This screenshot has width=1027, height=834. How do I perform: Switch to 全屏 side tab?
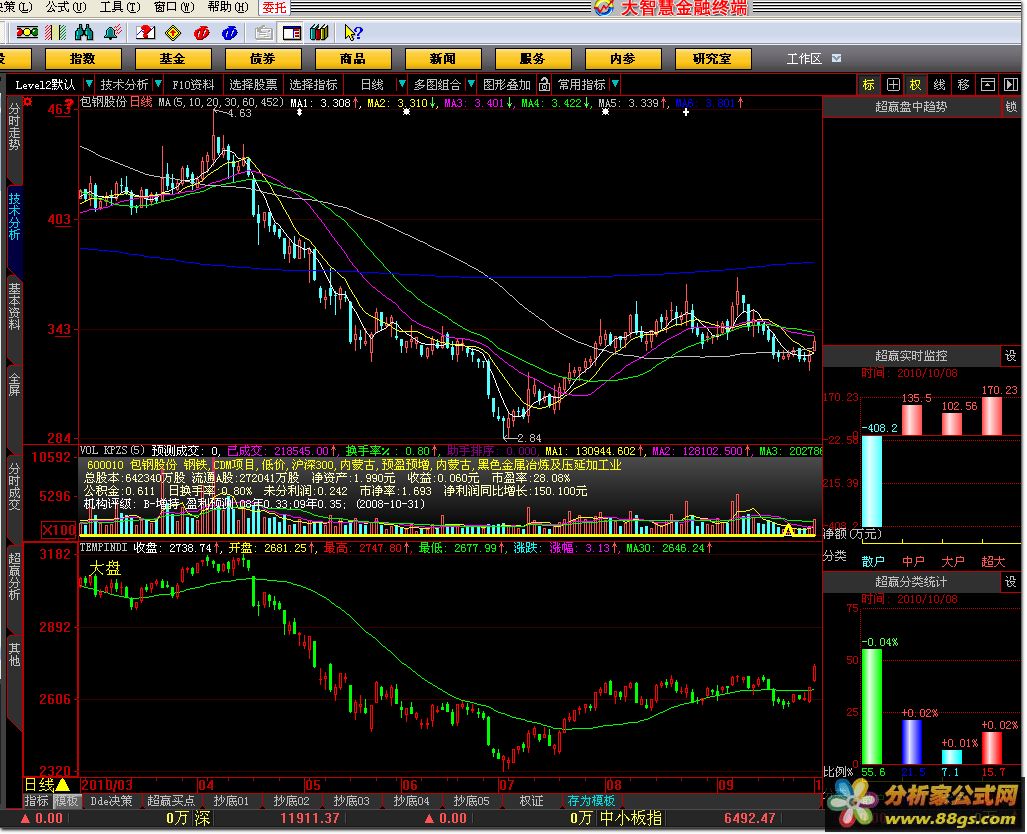14,385
